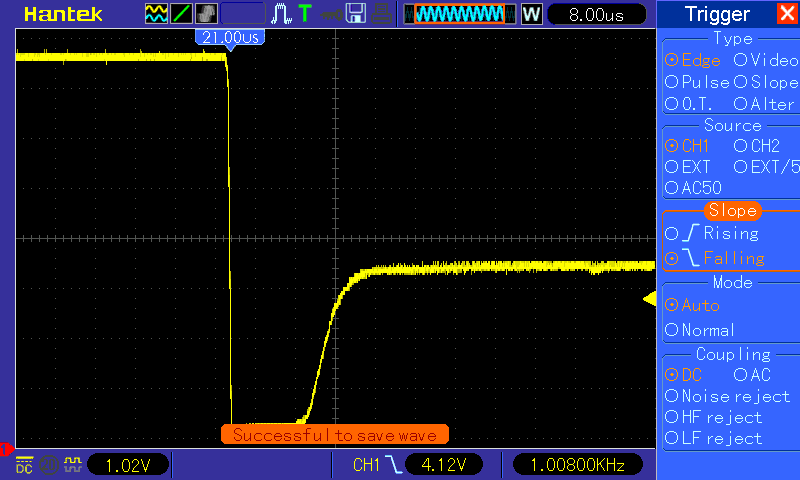800x480 pixels.
Task: Click the DC coupling icon in status bar
Action: pos(24,465)
